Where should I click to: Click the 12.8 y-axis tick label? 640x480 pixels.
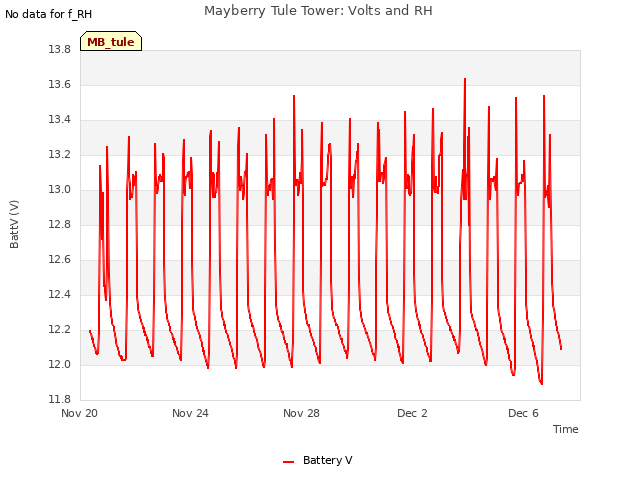click(60, 224)
